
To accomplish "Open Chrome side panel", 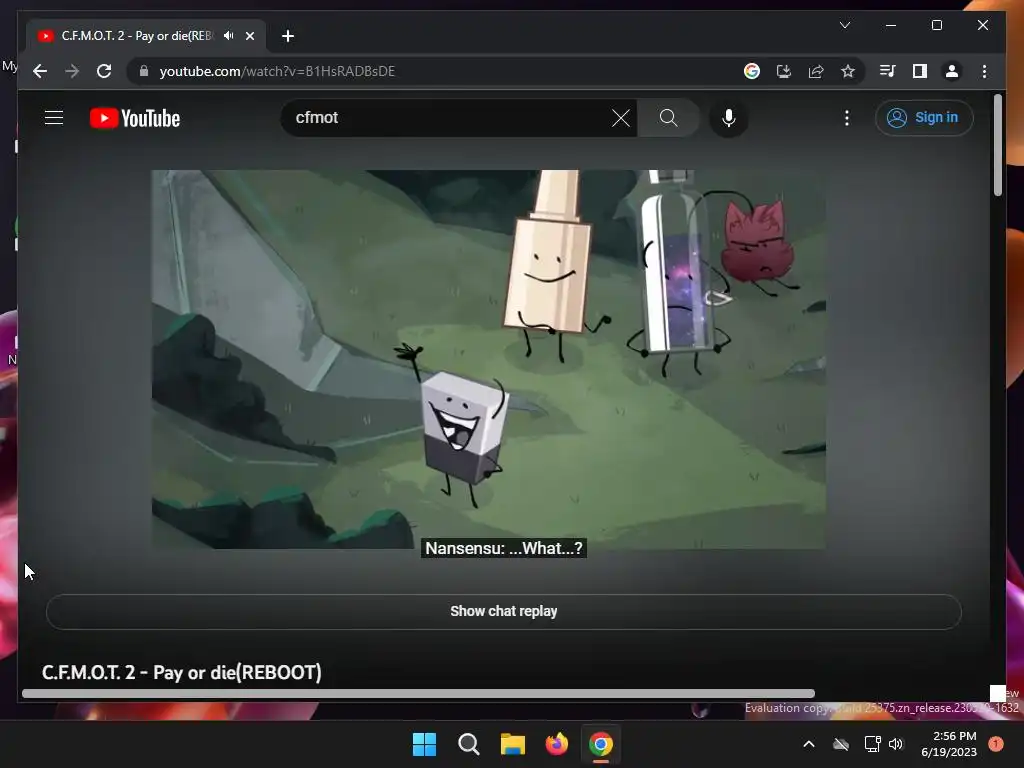I will (x=920, y=71).
